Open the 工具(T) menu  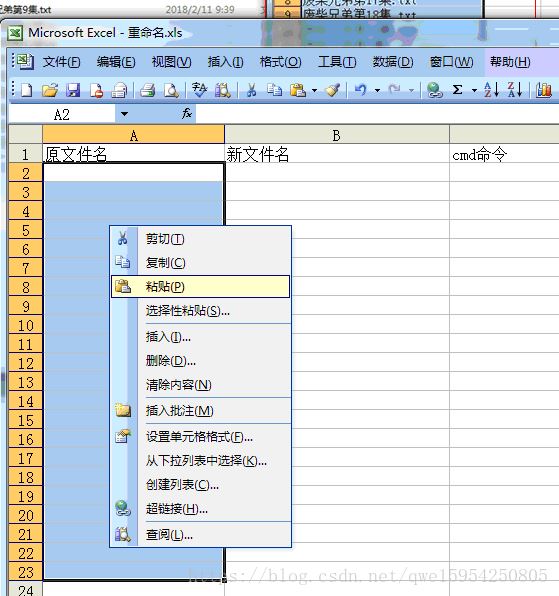pyautogui.click(x=337, y=62)
